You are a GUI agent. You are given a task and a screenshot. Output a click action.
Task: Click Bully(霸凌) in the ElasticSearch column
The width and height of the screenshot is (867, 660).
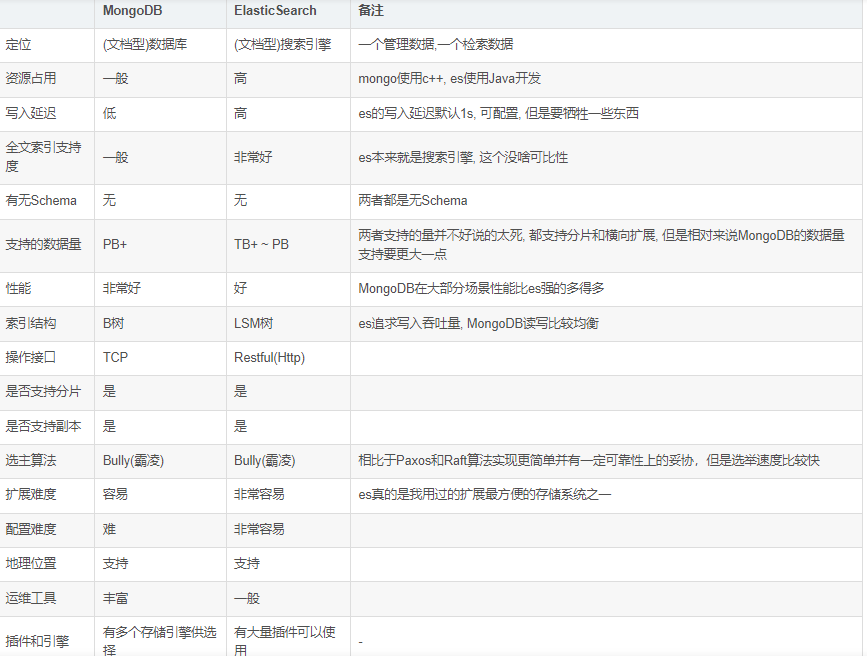pos(264,460)
